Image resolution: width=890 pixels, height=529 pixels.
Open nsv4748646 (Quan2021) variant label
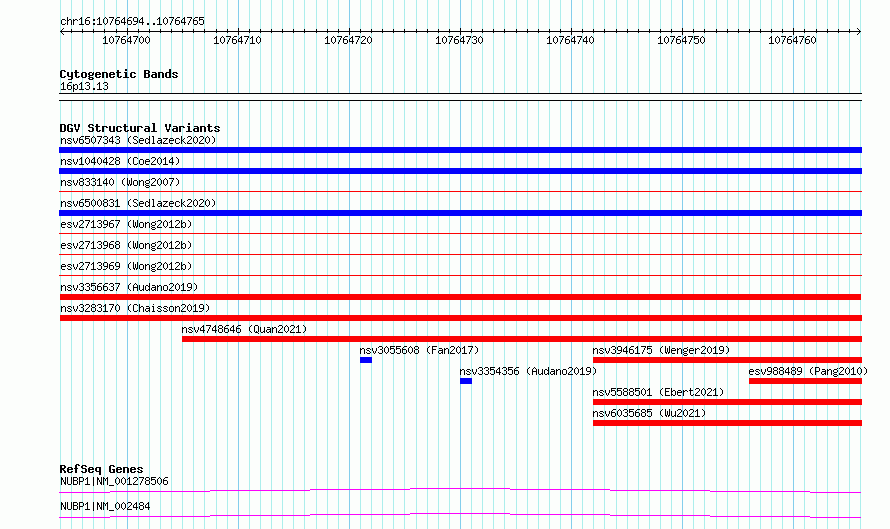point(244,329)
